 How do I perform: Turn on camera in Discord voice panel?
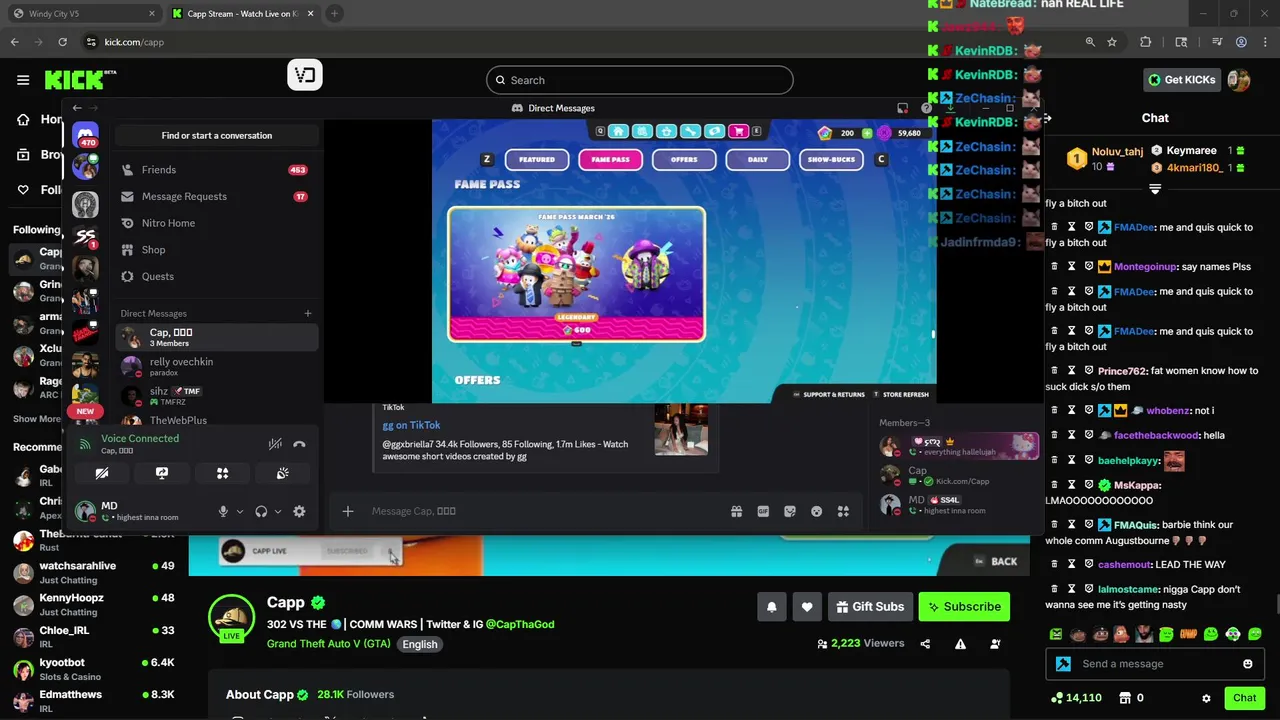[x=101, y=473]
